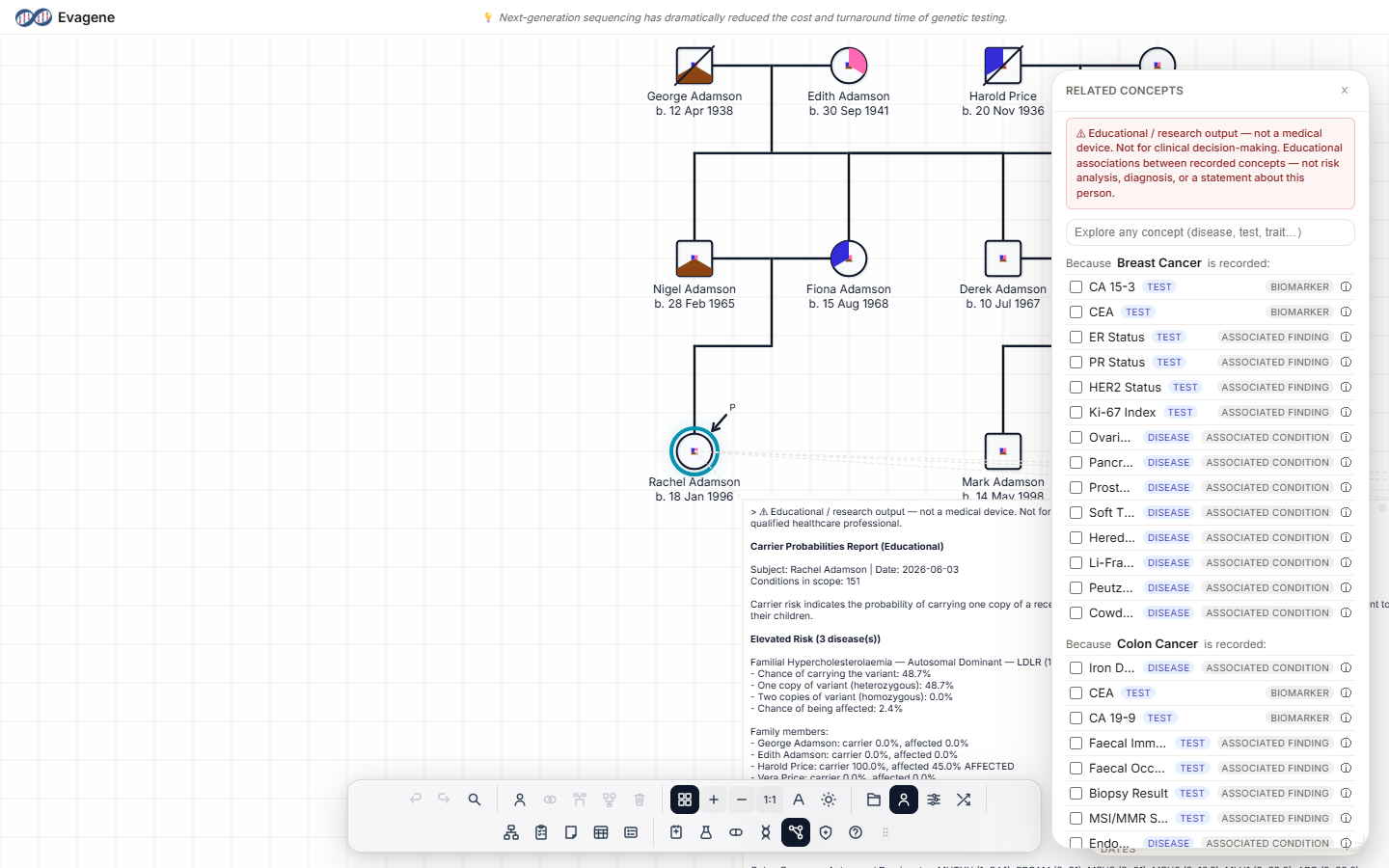Click the redo arrow in the toolbar
Screen dimensions: 1389x868
coord(444,800)
